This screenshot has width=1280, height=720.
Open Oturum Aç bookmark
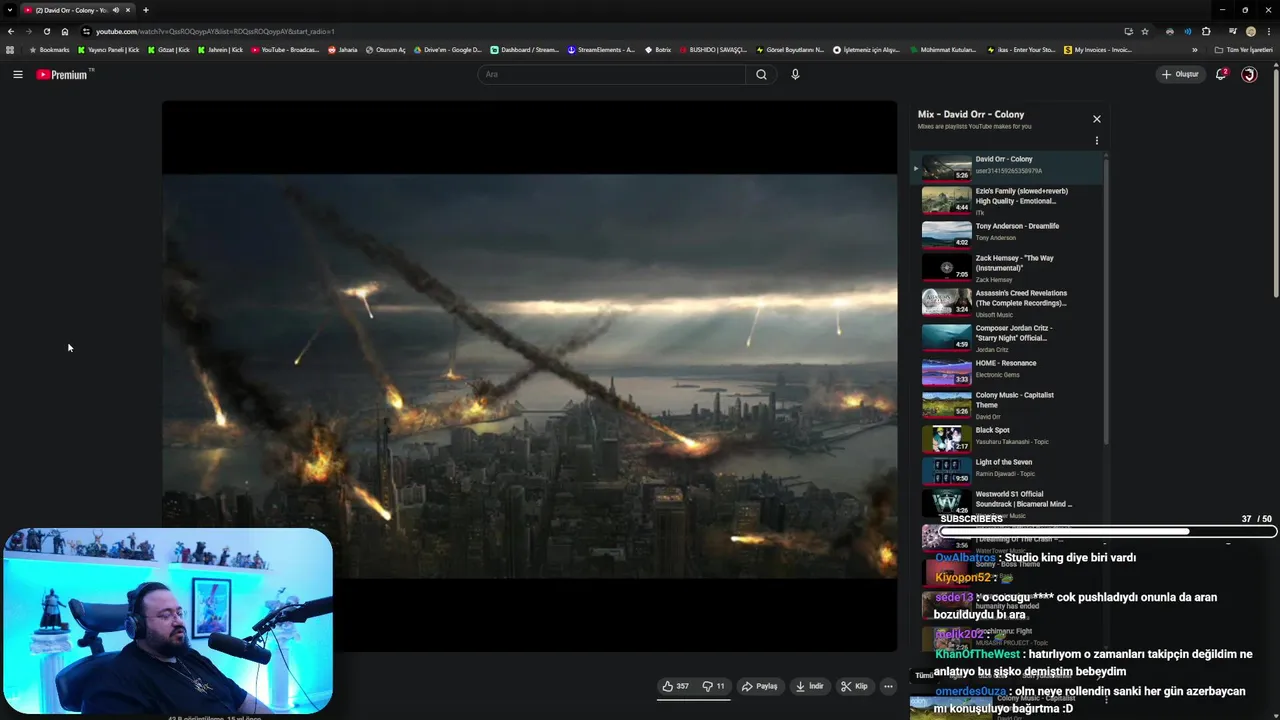point(385,49)
